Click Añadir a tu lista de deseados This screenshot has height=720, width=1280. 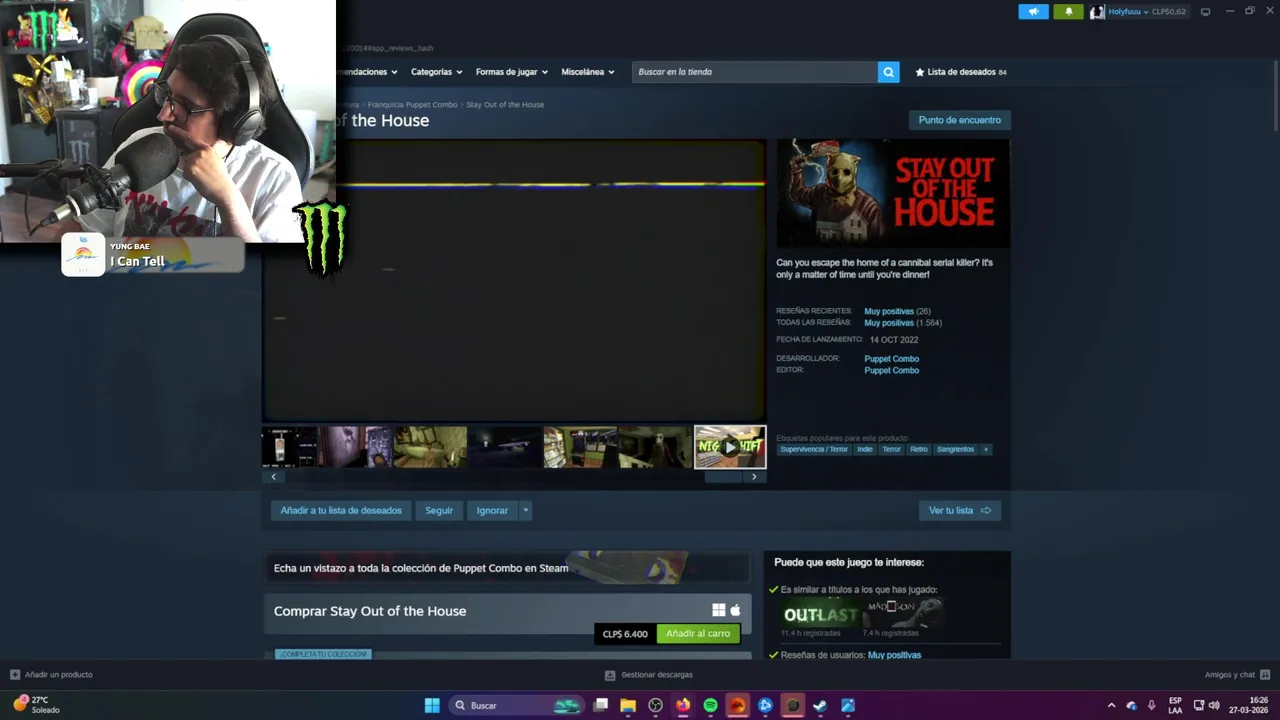341,511
